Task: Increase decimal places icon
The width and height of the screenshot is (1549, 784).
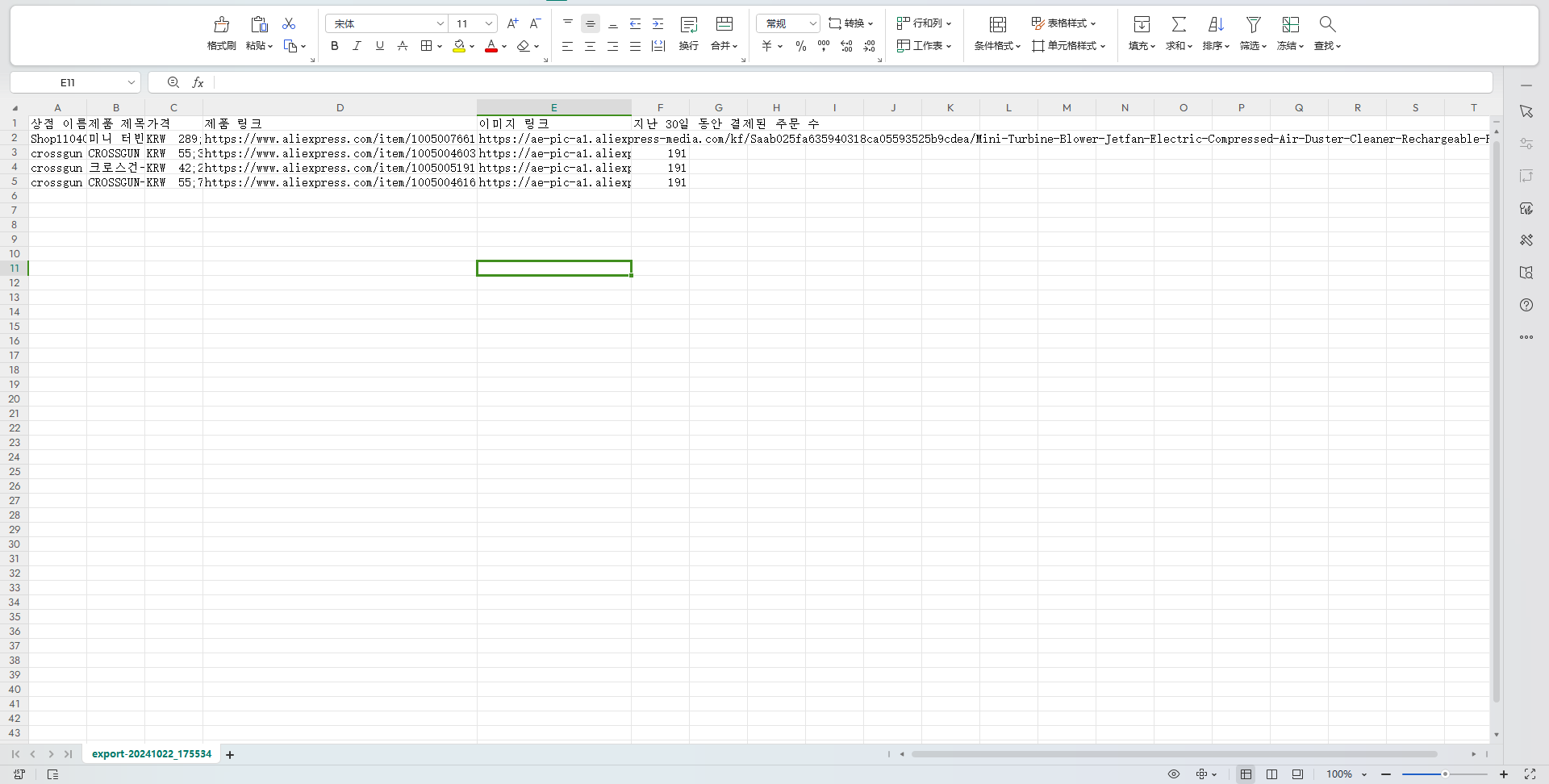Action: pos(846,46)
